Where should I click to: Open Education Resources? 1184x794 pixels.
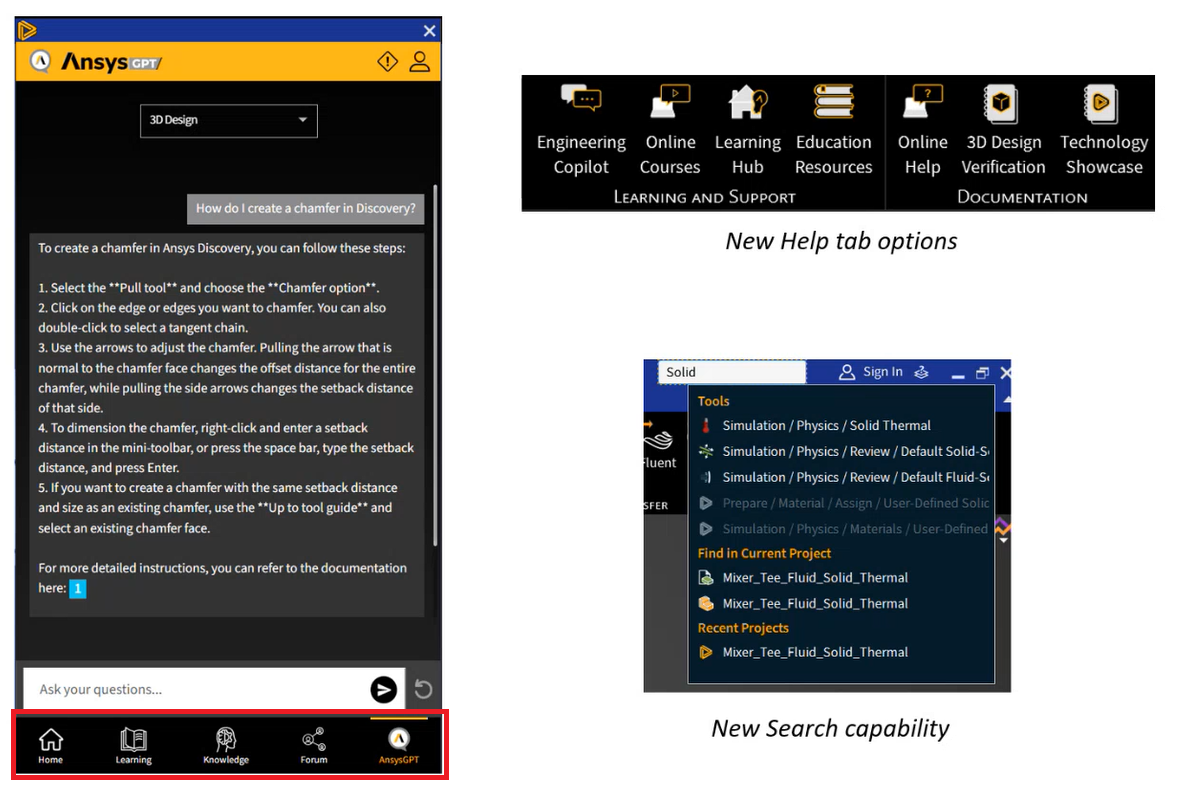834,130
